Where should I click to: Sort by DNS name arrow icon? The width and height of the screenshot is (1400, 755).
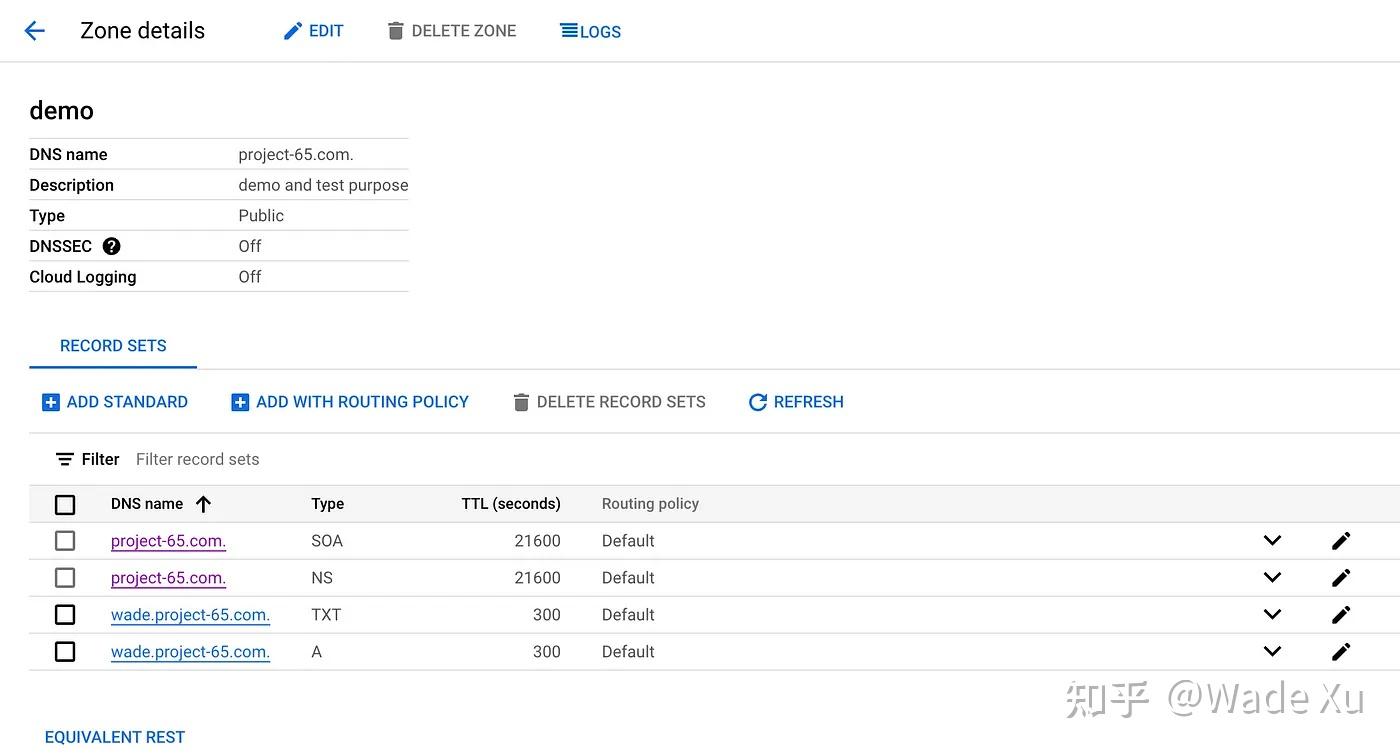[204, 504]
